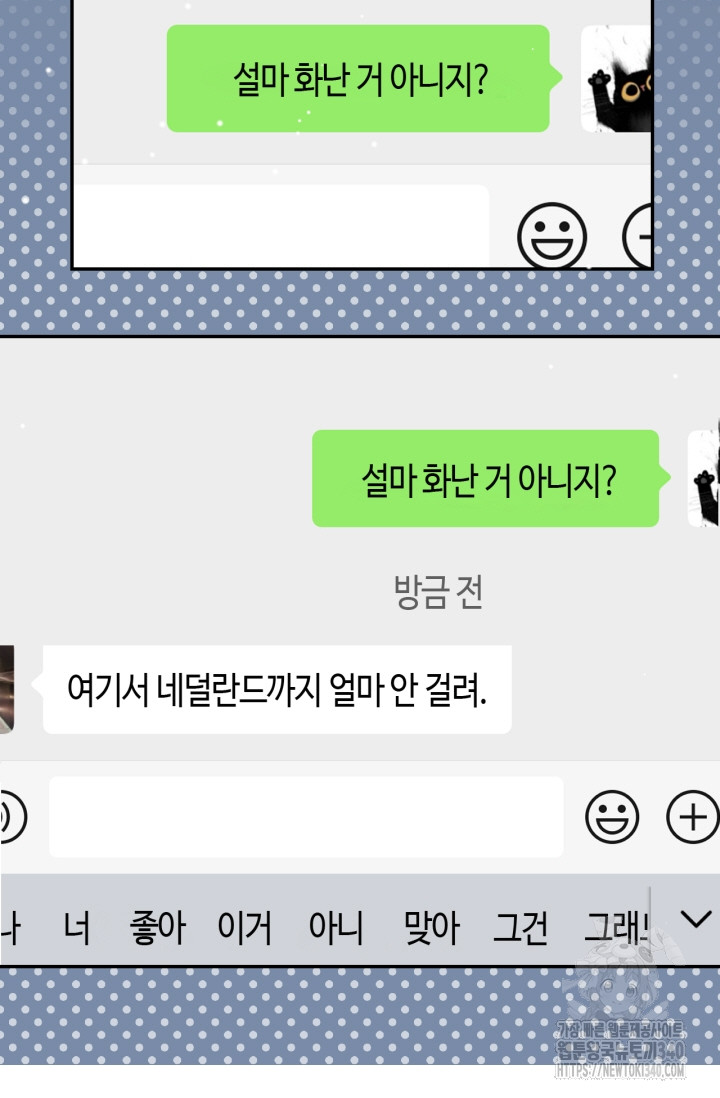Tap the cut-off icon left of the lower input
This screenshot has height=1098, width=720.
coord(13,816)
